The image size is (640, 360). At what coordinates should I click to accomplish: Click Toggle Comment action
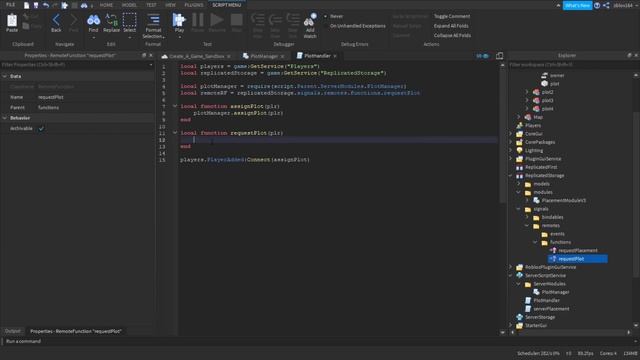(451, 16)
